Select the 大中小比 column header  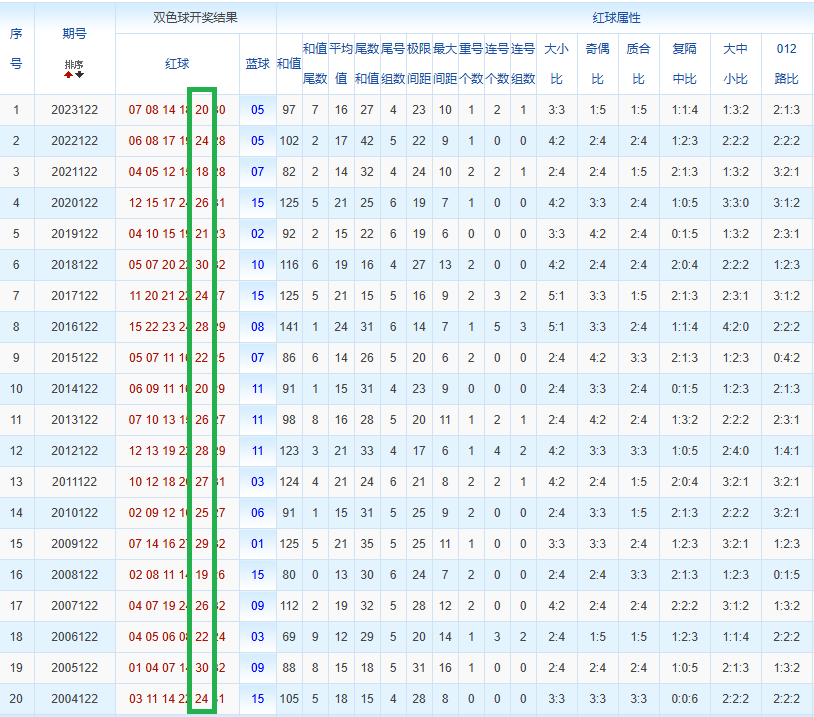pyautogui.click(x=736, y=64)
